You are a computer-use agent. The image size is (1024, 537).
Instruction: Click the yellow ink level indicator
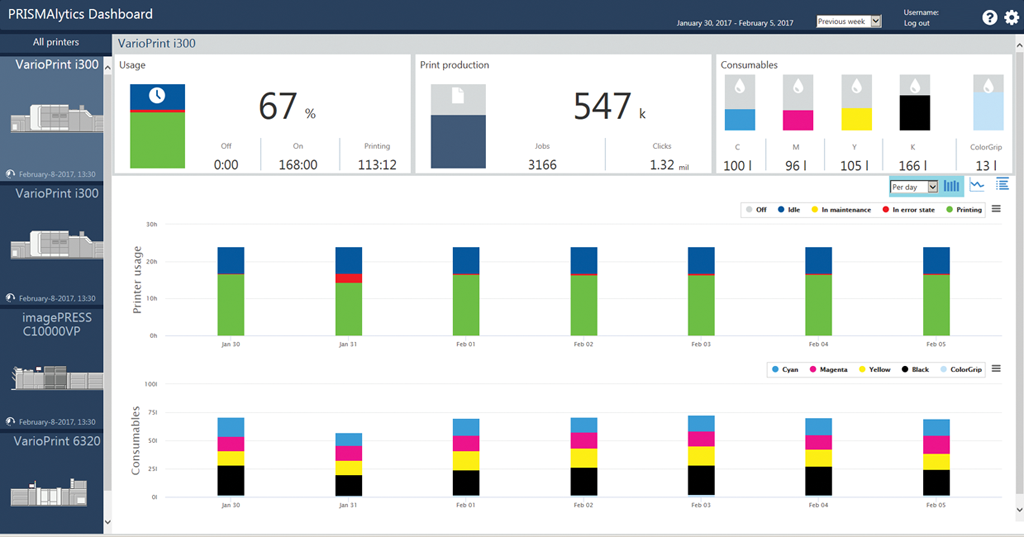tap(857, 103)
